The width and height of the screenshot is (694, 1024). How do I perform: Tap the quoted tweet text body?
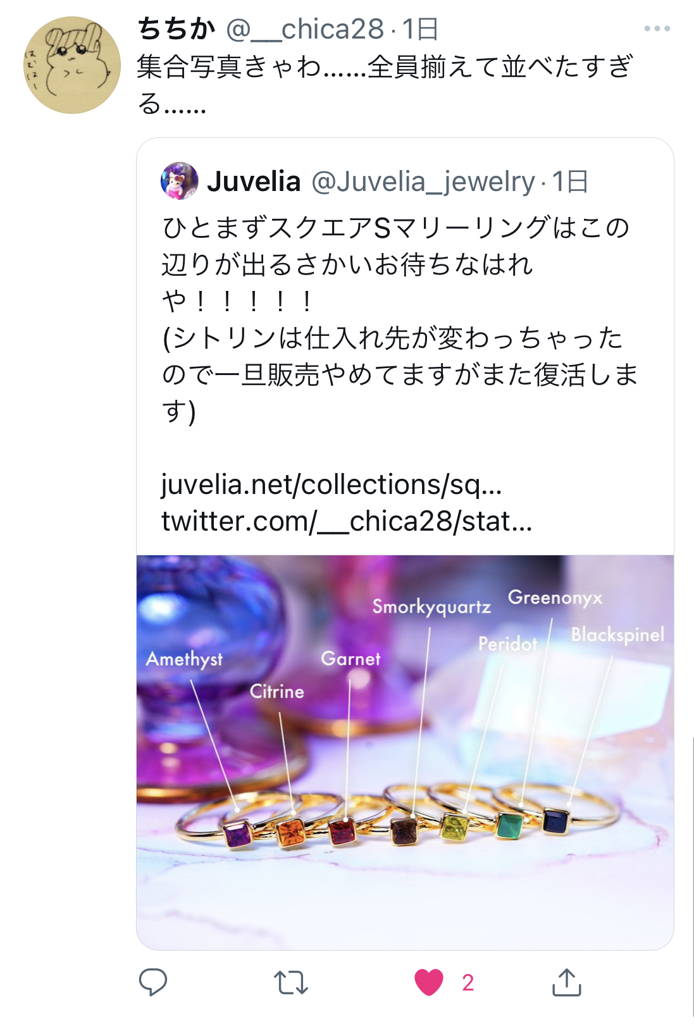399,320
